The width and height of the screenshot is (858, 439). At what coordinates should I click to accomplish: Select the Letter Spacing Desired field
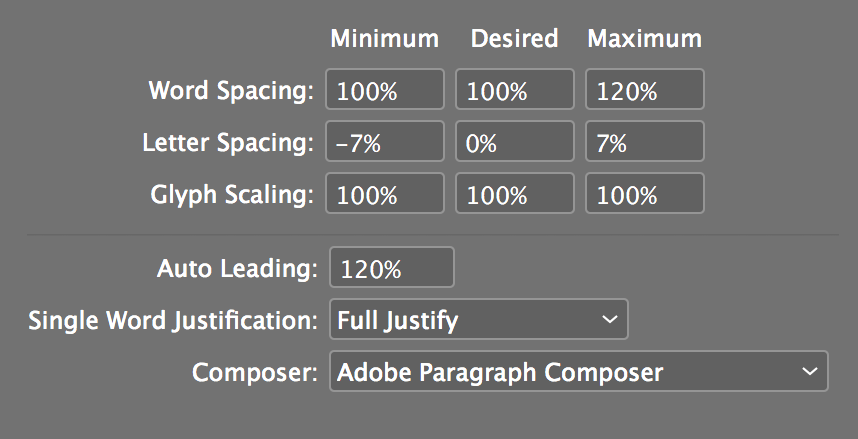coord(515,142)
